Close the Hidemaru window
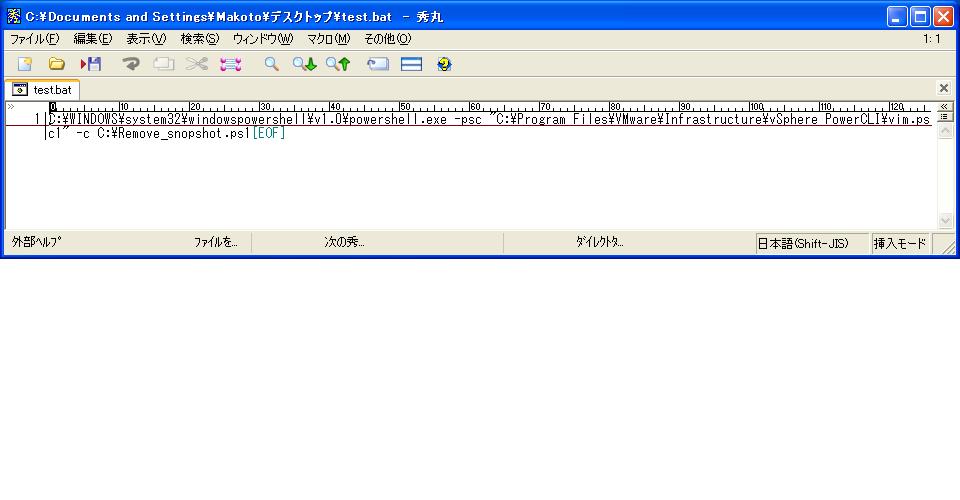The width and height of the screenshot is (960, 500). [x=943, y=17]
